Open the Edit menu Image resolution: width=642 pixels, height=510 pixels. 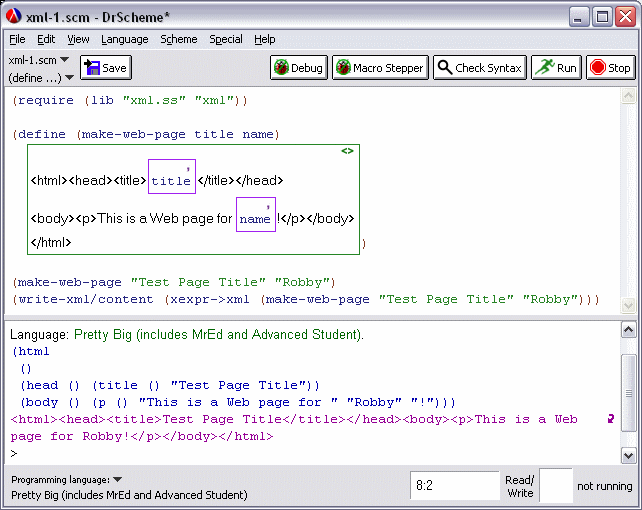[46, 39]
